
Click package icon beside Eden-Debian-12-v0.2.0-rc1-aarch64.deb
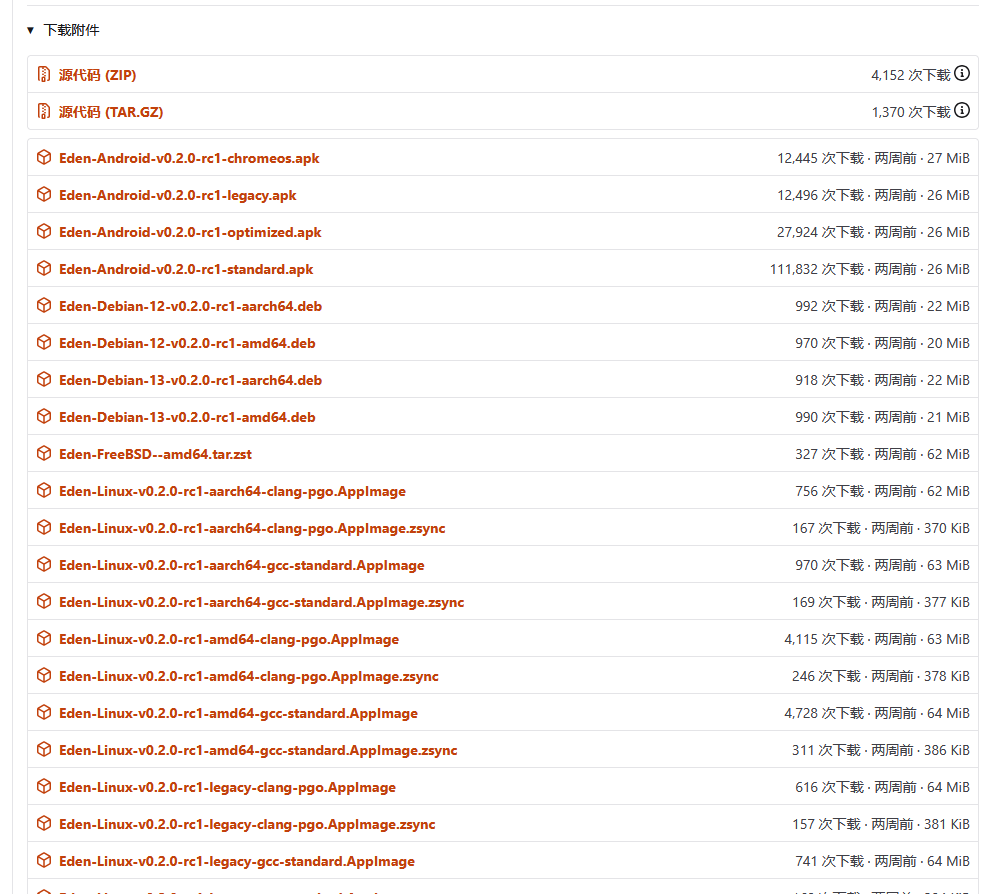pyautogui.click(x=44, y=305)
